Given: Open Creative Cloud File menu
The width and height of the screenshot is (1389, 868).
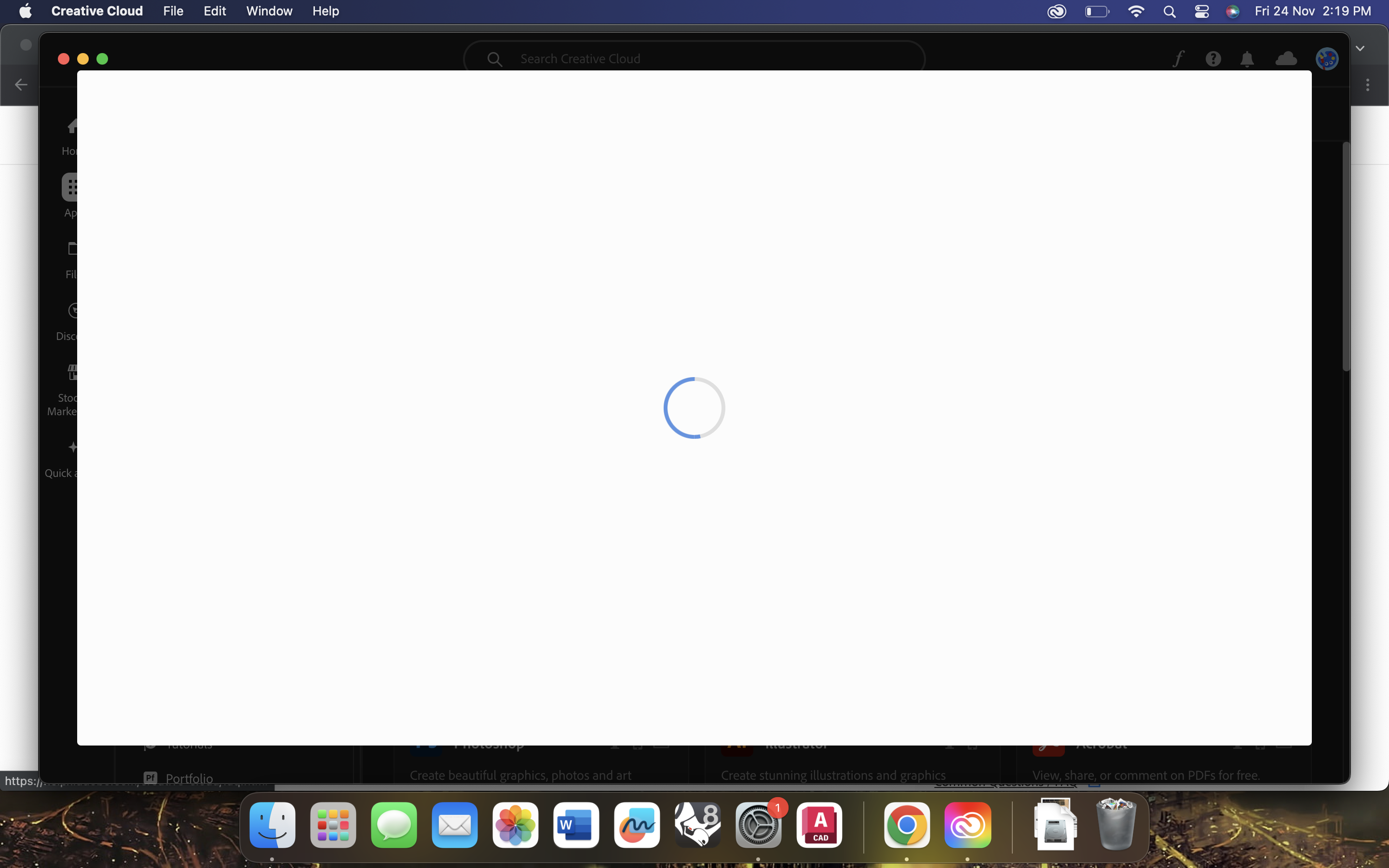Looking at the screenshot, I should [172, 11].
